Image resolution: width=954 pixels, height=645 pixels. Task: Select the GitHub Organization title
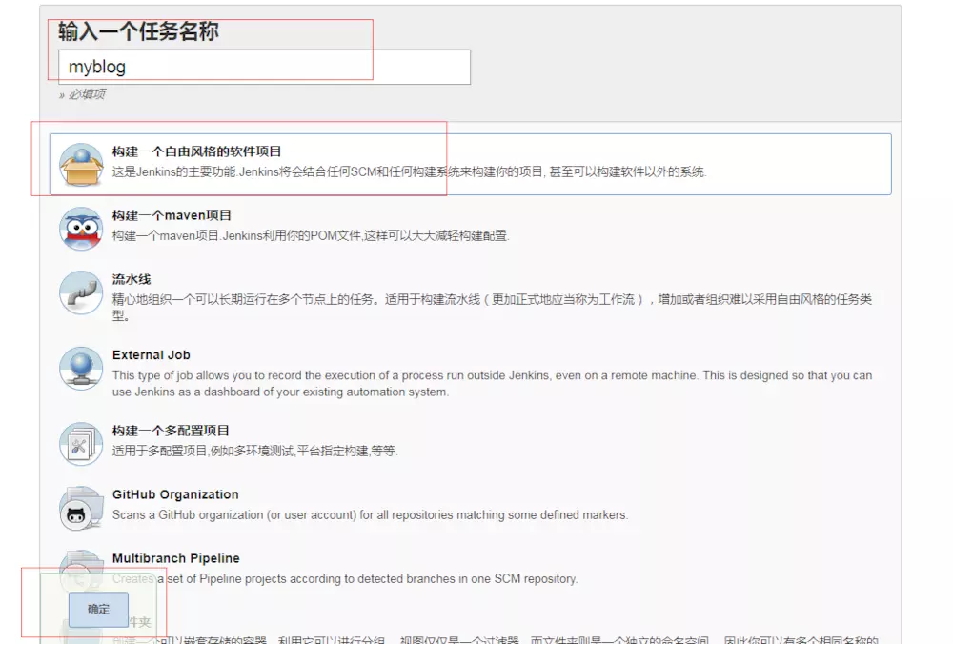click(x=175, y=494)
